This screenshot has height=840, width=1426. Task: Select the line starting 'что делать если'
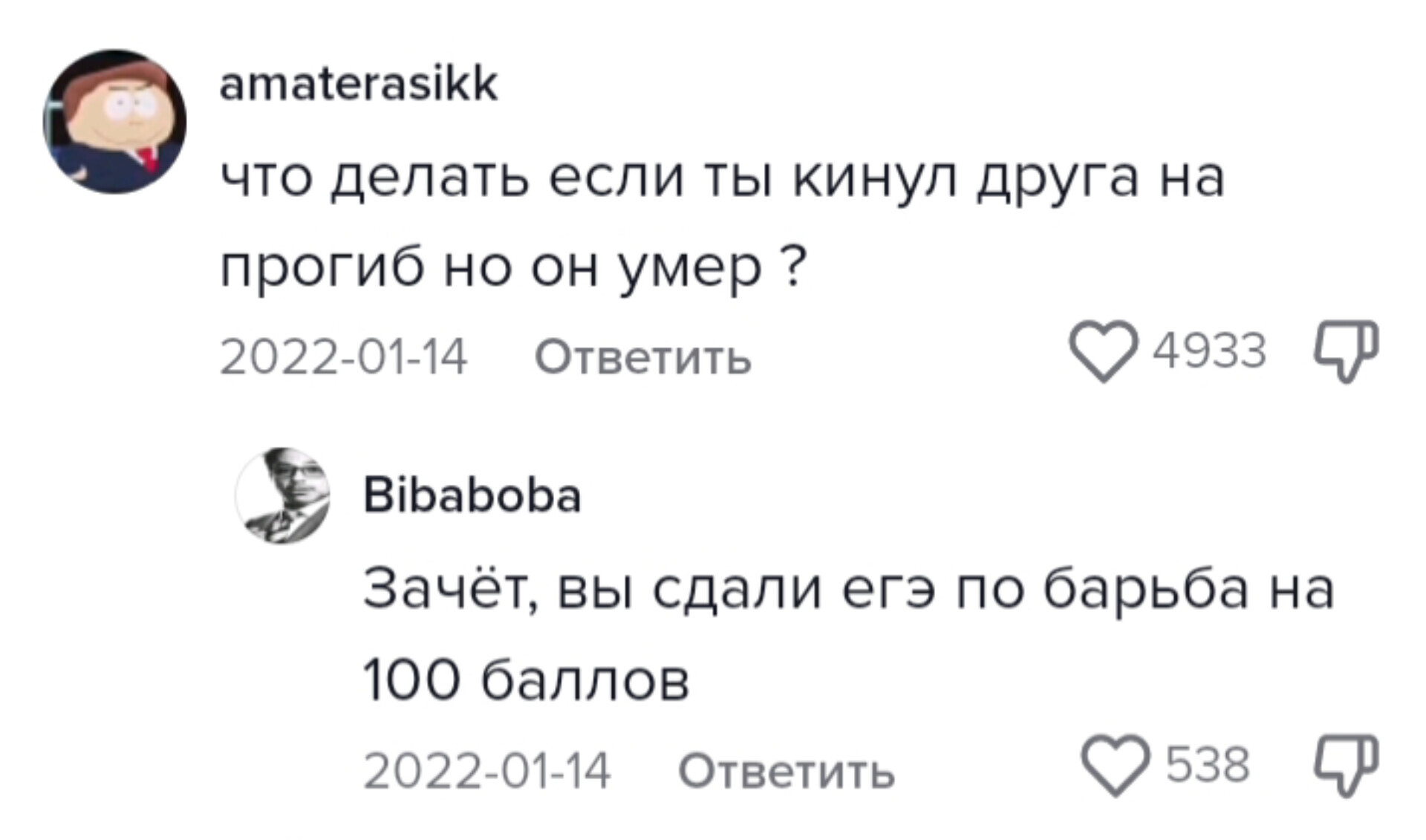(x=721, y=179)
